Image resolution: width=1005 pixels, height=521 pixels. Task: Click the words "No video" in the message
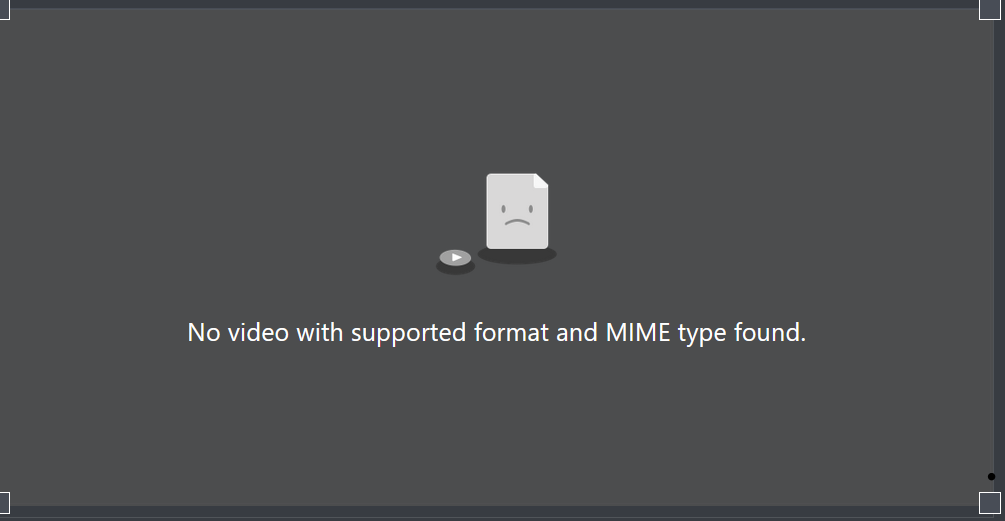(238, 333)
